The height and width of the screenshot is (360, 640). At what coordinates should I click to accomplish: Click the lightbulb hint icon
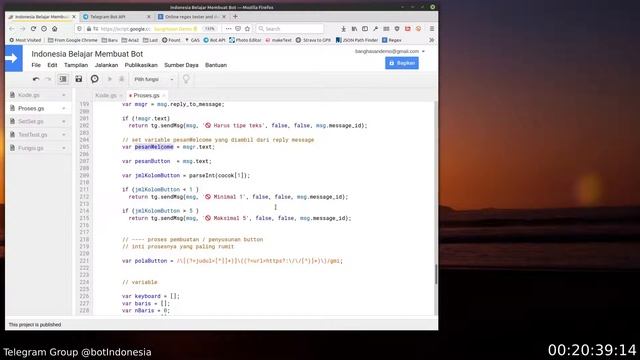186,79
